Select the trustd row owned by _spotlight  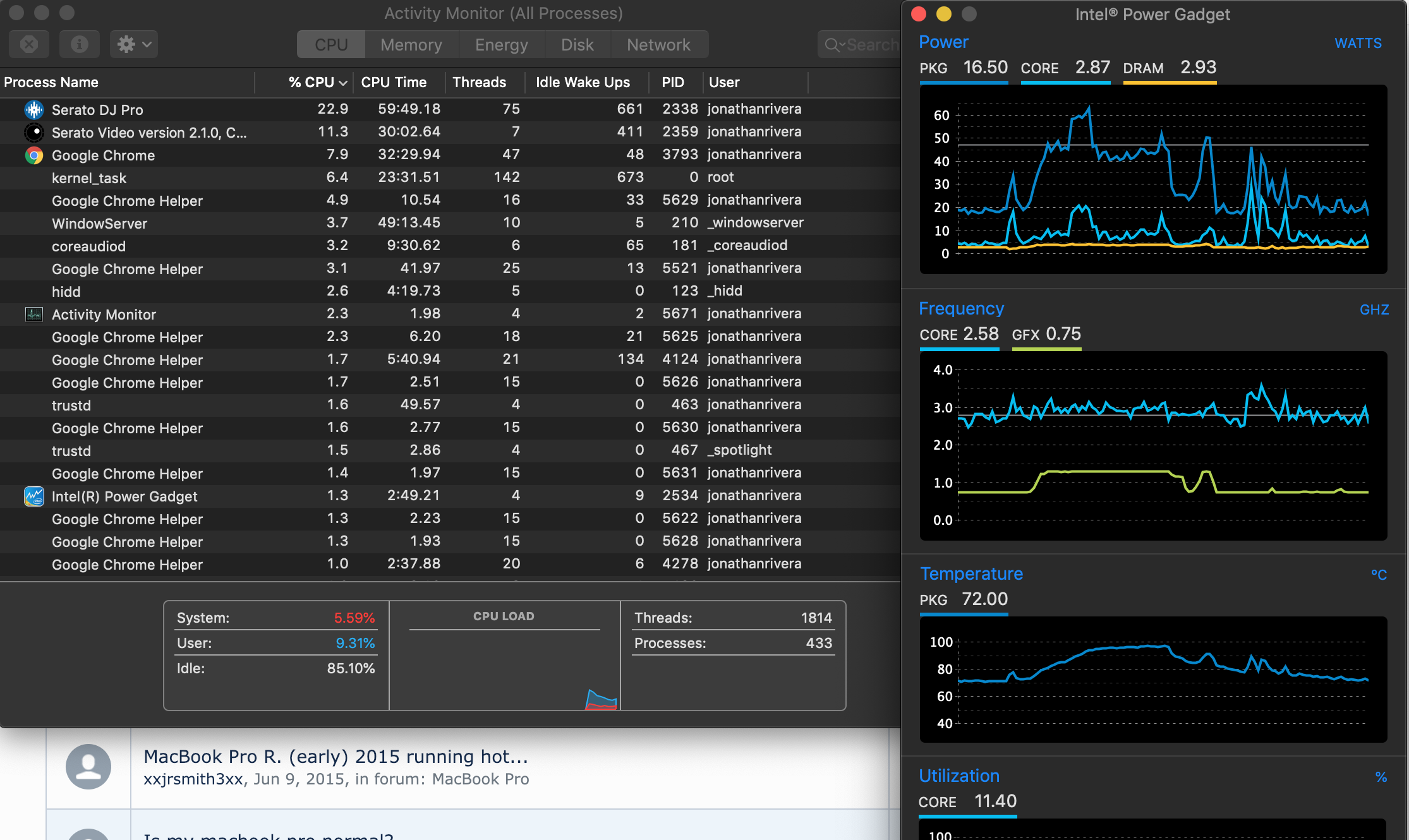(450, 450)
